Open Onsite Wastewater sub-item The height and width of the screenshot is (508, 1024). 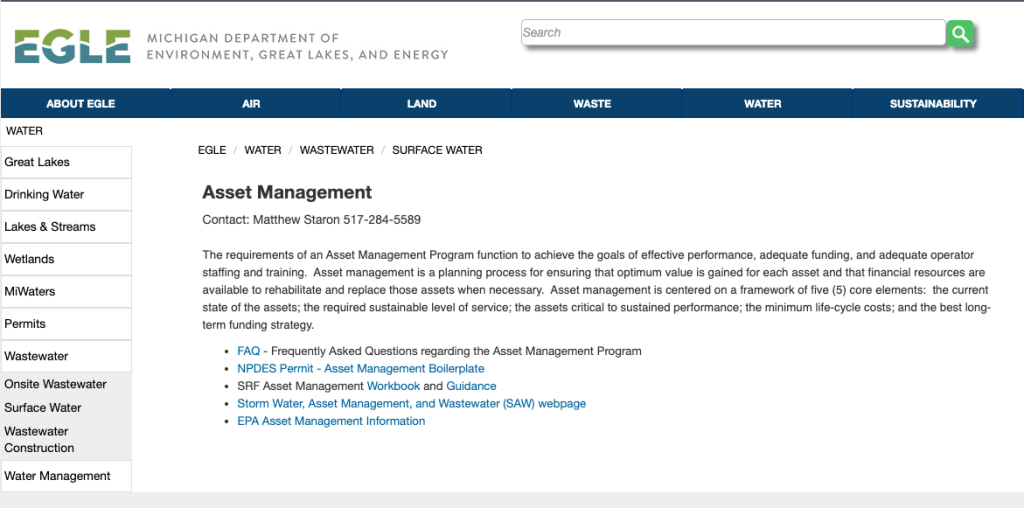[56, 384]
